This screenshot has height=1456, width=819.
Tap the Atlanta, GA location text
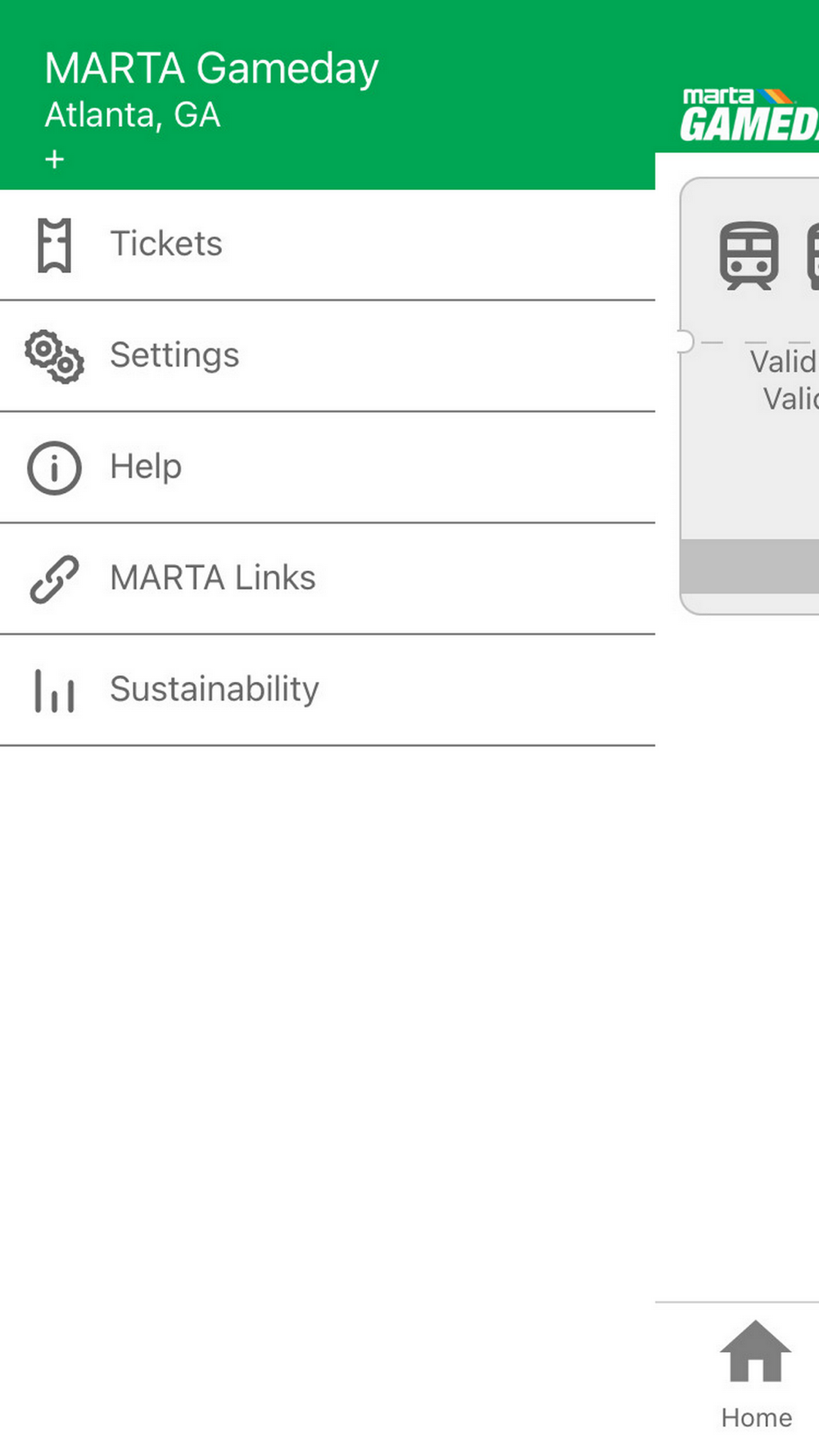point(133,115)
